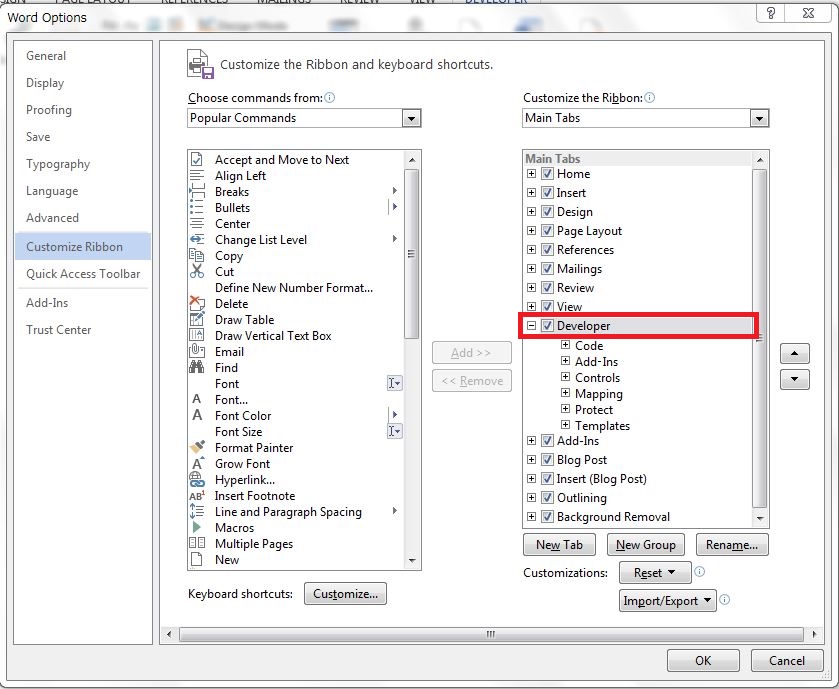Select Protect group in Developer tree
The image size is (839, 689).
[593, 410]
